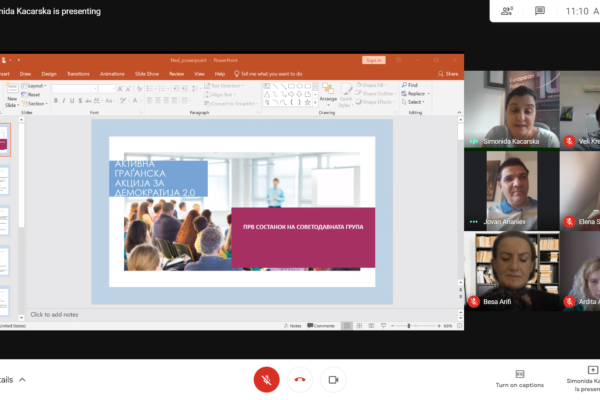Hang up the call
The width and height of the screenshot is (600, 400).
pos(300,379)
